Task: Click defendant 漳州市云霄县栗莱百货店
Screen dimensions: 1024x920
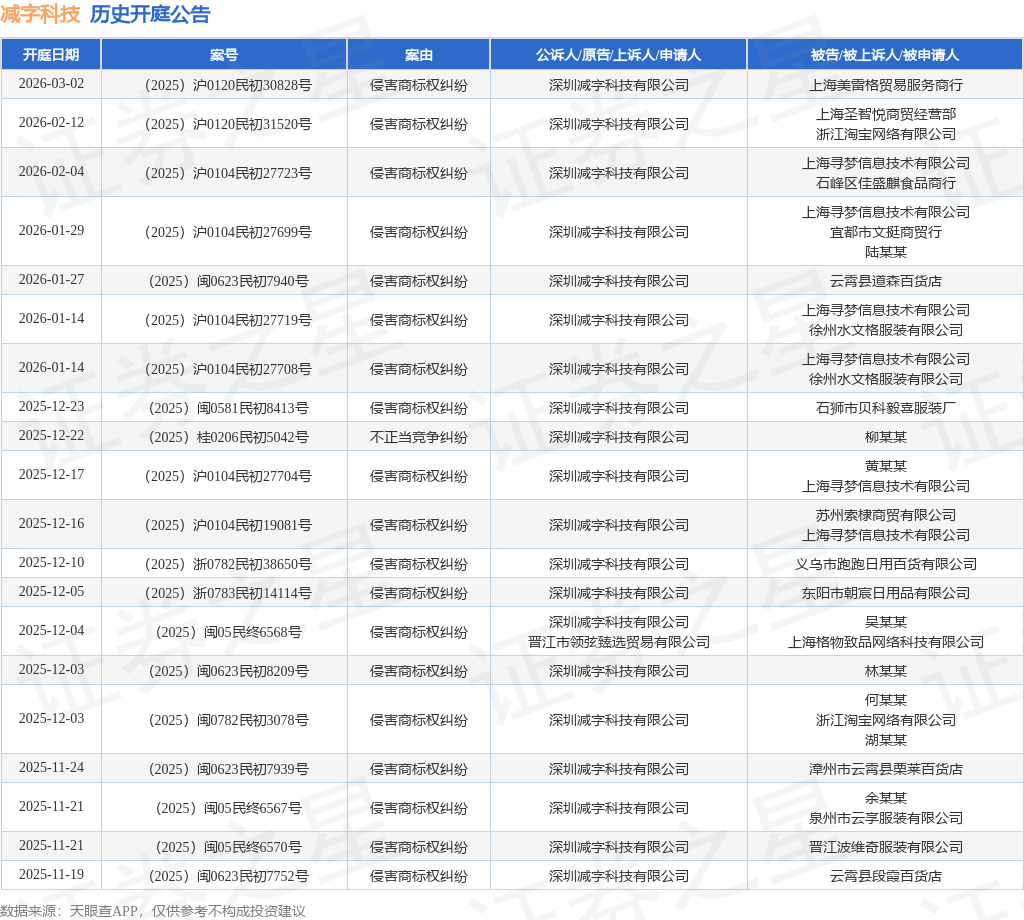Action: [x=886, y=769]
